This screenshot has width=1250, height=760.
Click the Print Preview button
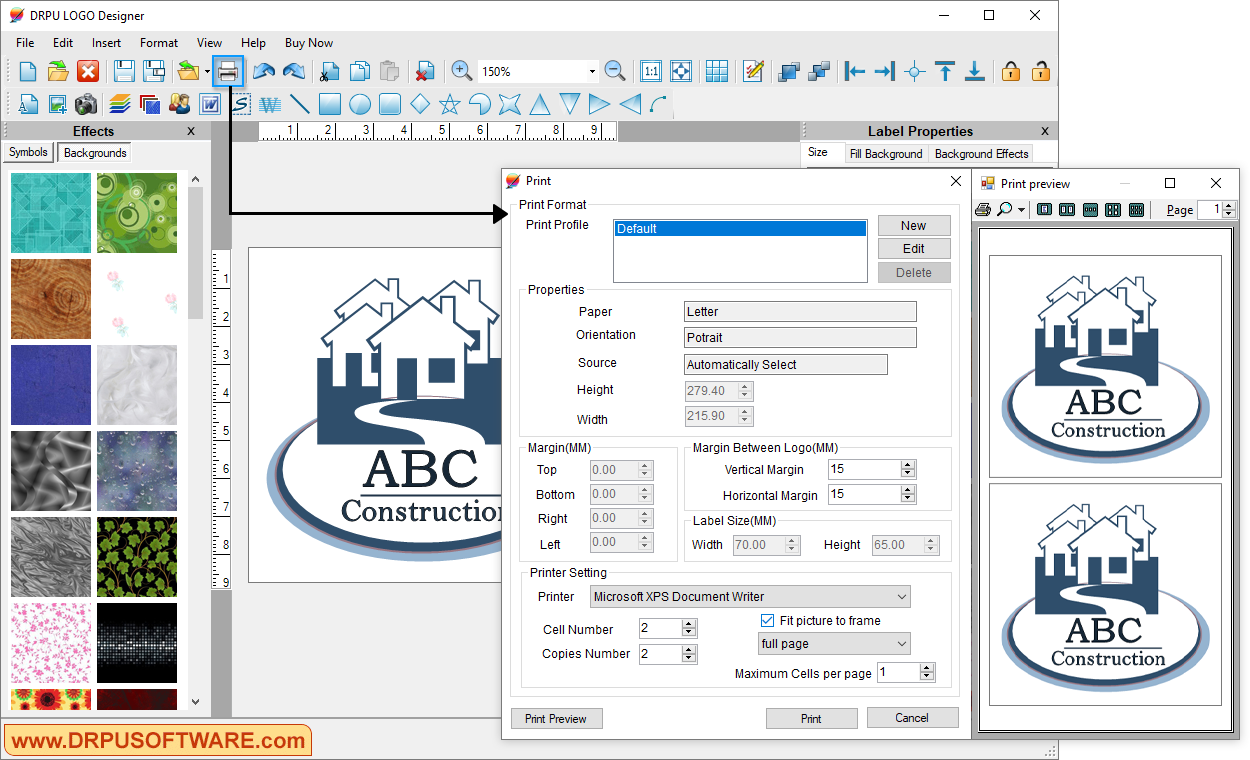click(x=556, y=718)
